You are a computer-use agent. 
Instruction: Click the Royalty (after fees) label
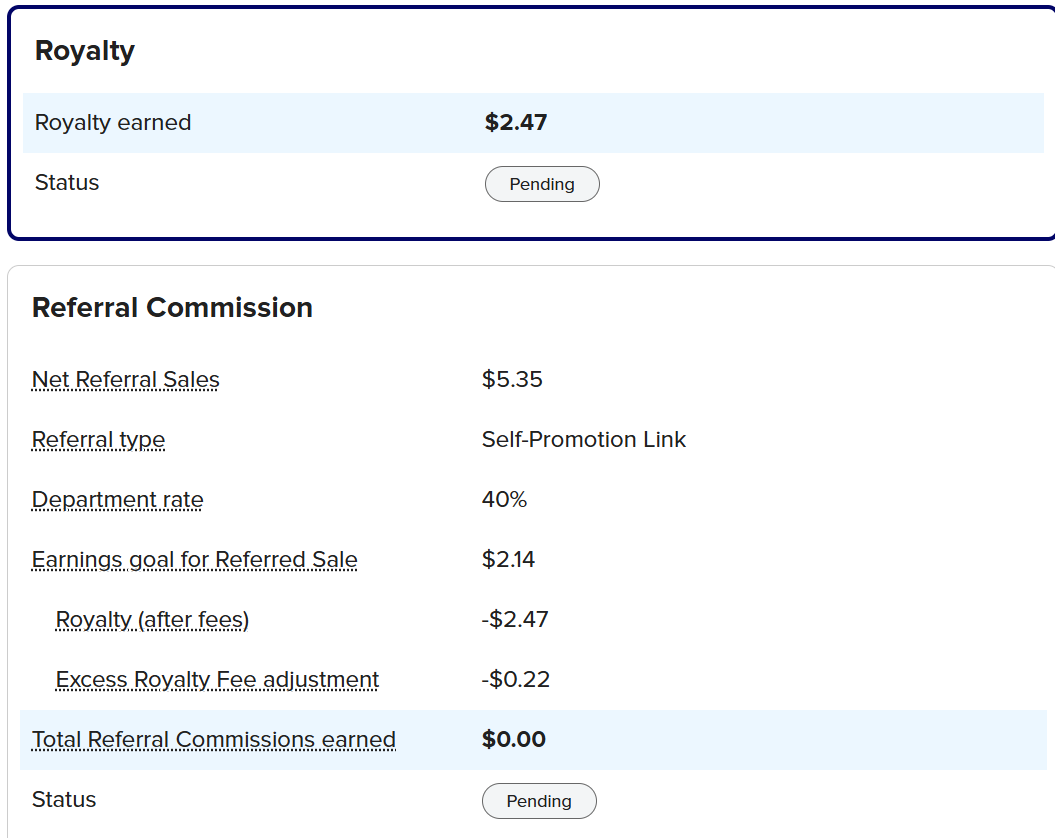152,619
